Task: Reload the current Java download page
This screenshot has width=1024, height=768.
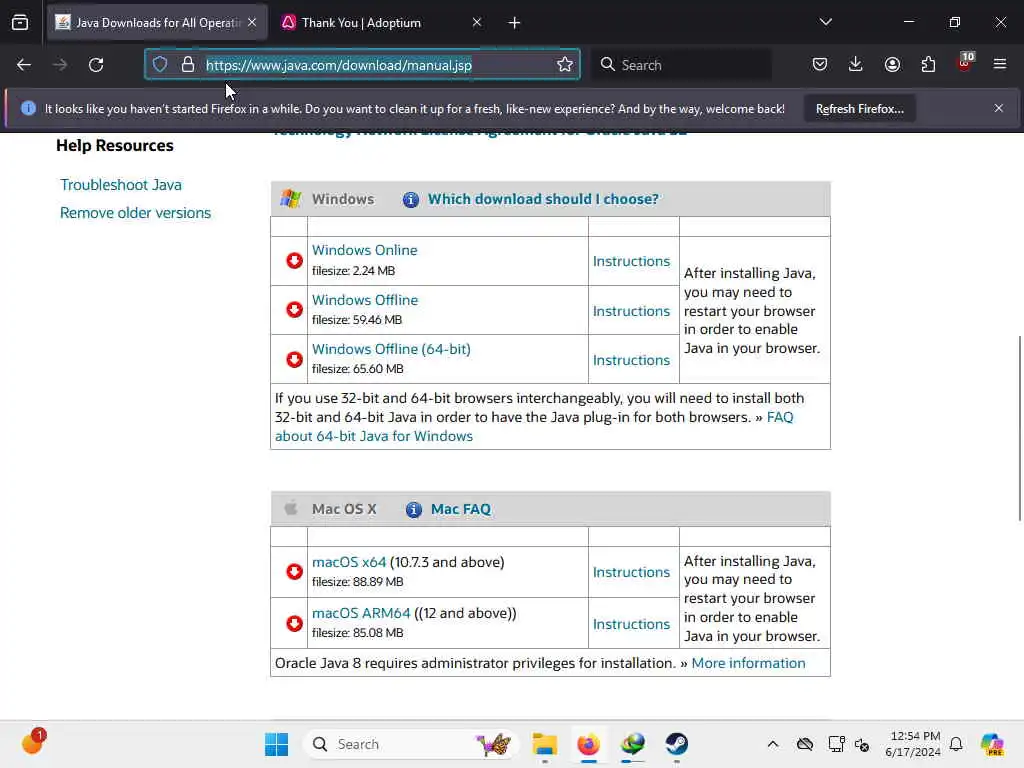Action: coord(96,65)
